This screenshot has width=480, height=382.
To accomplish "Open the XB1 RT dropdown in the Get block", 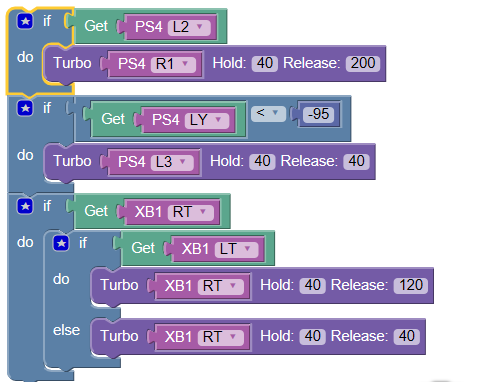I will pyautogui.click(x=191, y=212).
